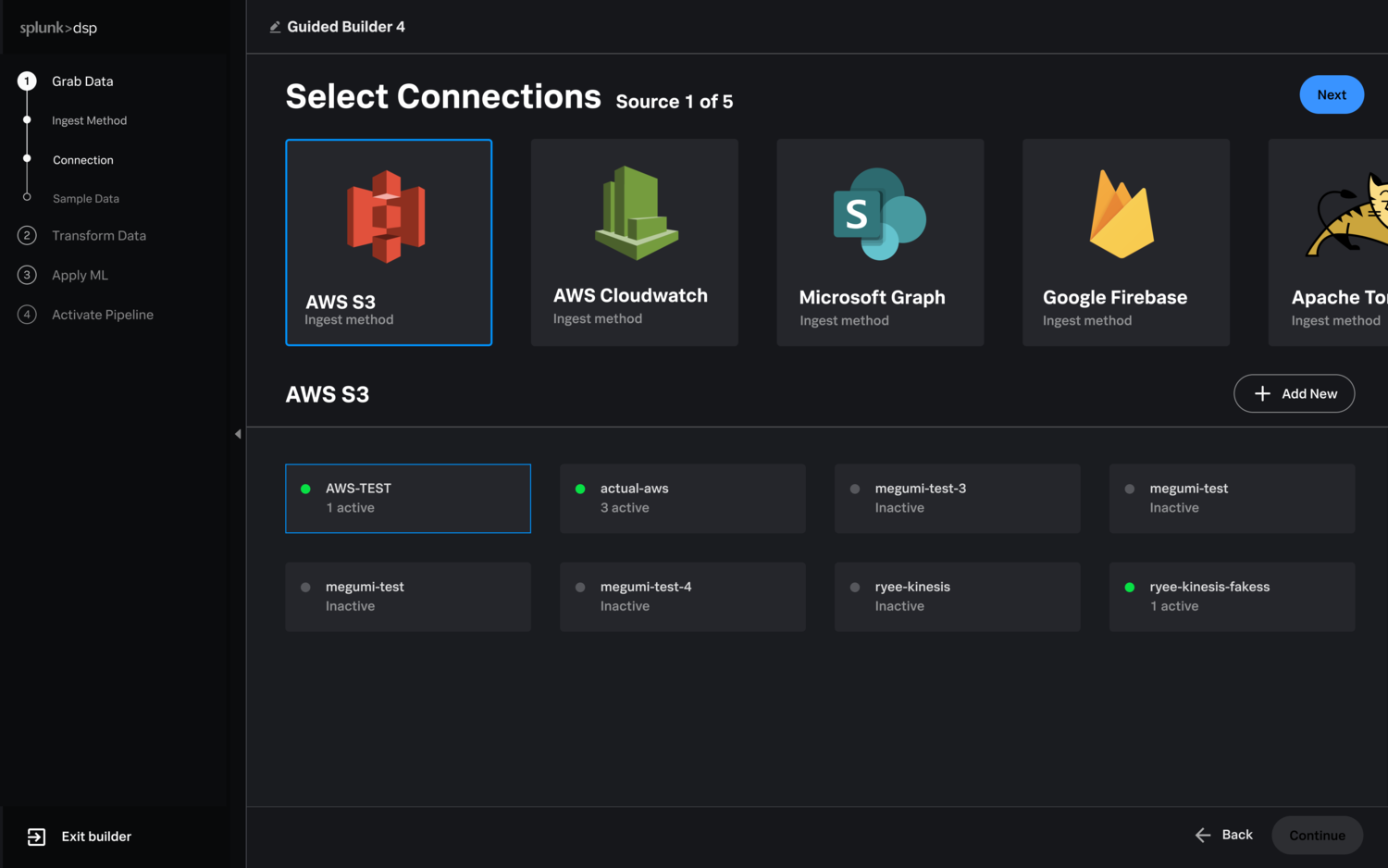
Task: Click the grey status dot of ryee-kinesis
Action: pyautogui.click(x=855, y=587)
